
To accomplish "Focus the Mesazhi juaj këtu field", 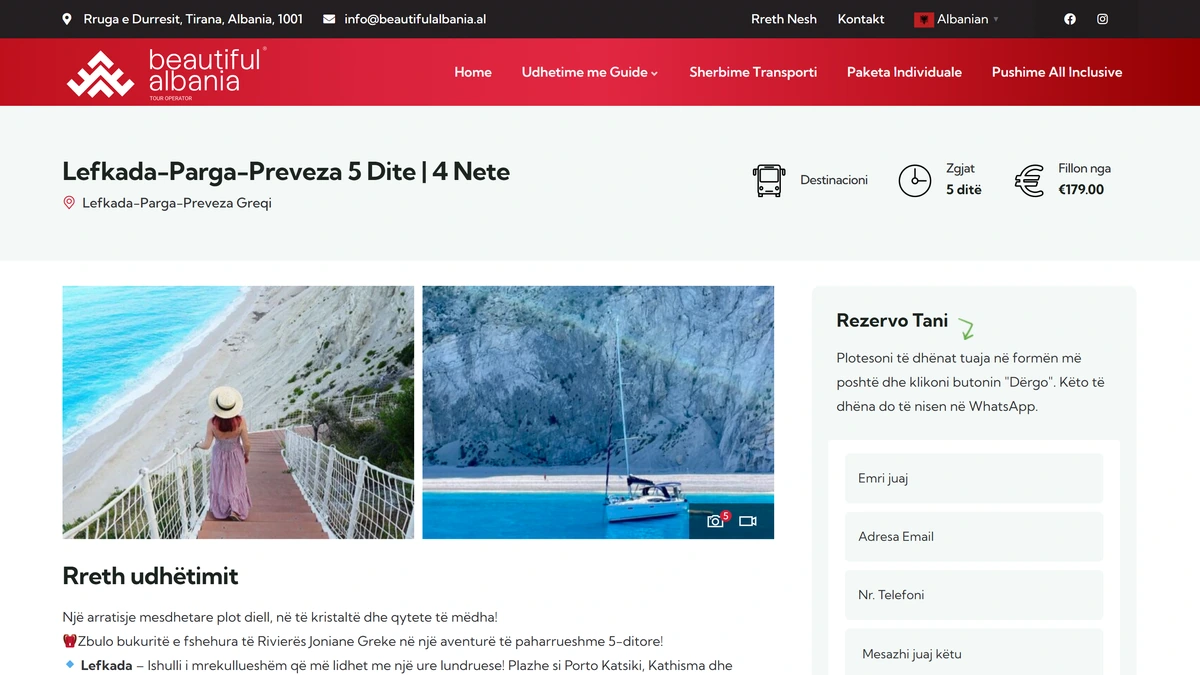I will pyautogui.click(x=974, y=652).
